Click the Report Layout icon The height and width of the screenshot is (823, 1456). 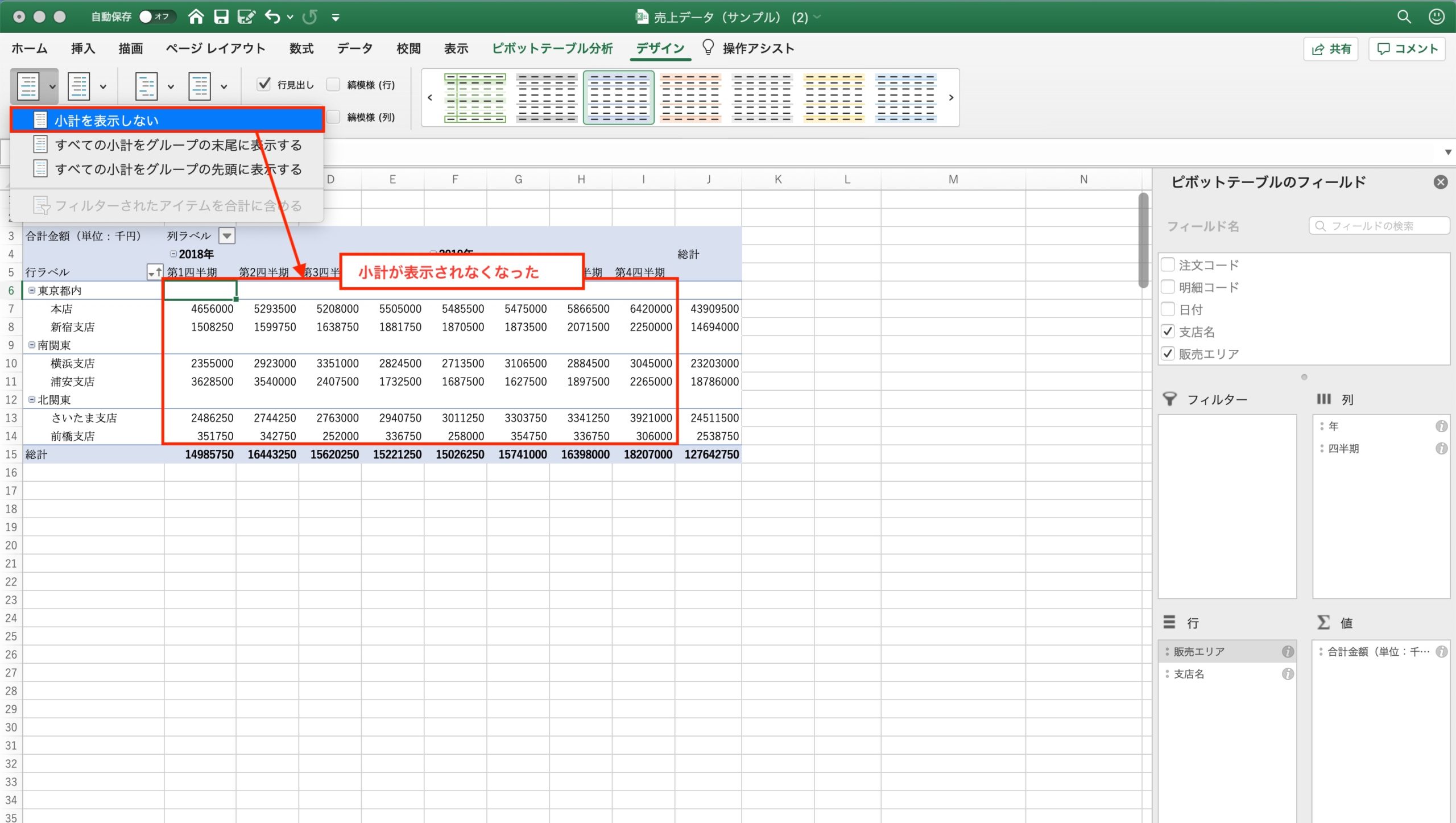(146, 86)
